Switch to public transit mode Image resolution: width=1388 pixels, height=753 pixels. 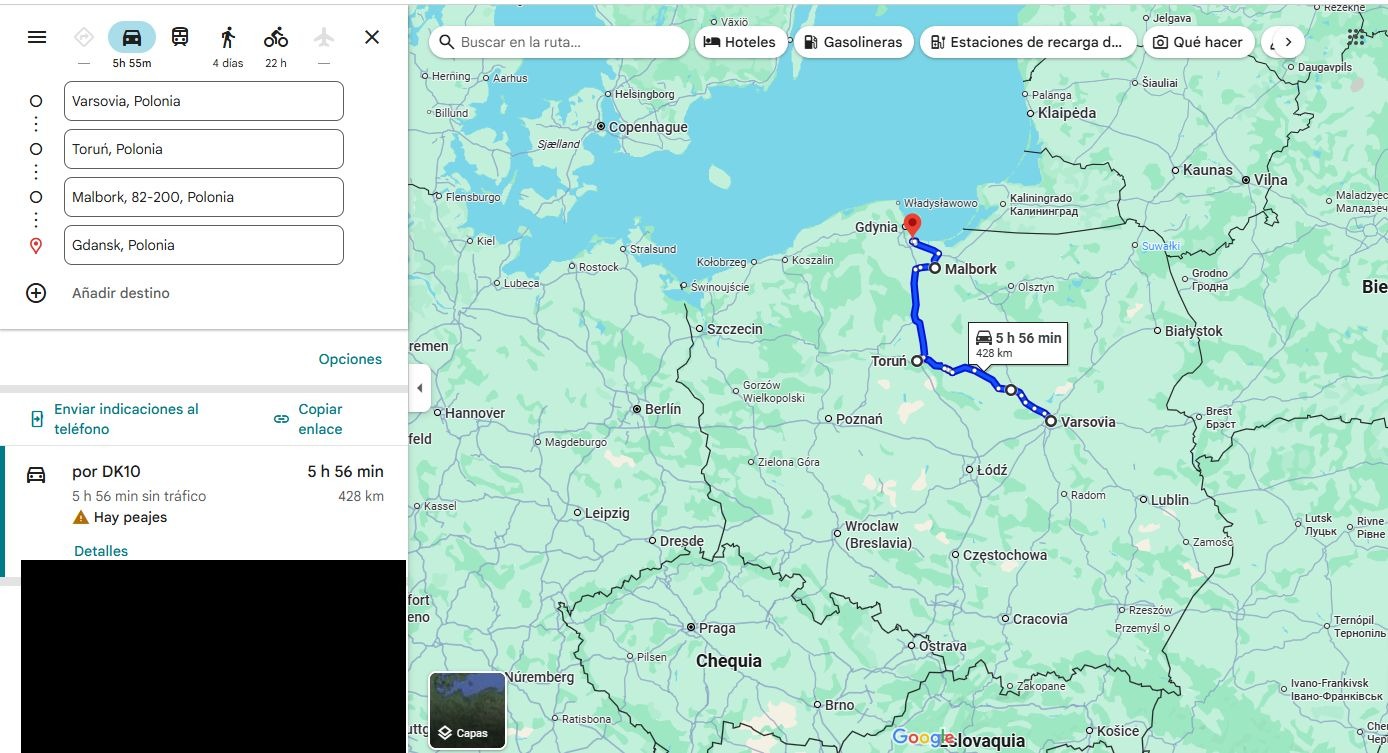point(180,37)
